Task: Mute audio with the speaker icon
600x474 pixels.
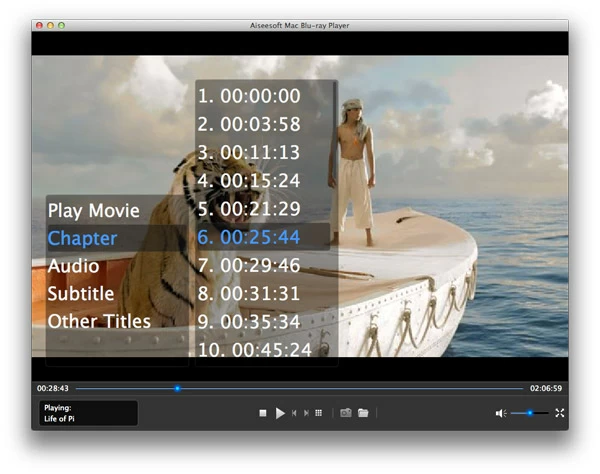Action: 500,413
